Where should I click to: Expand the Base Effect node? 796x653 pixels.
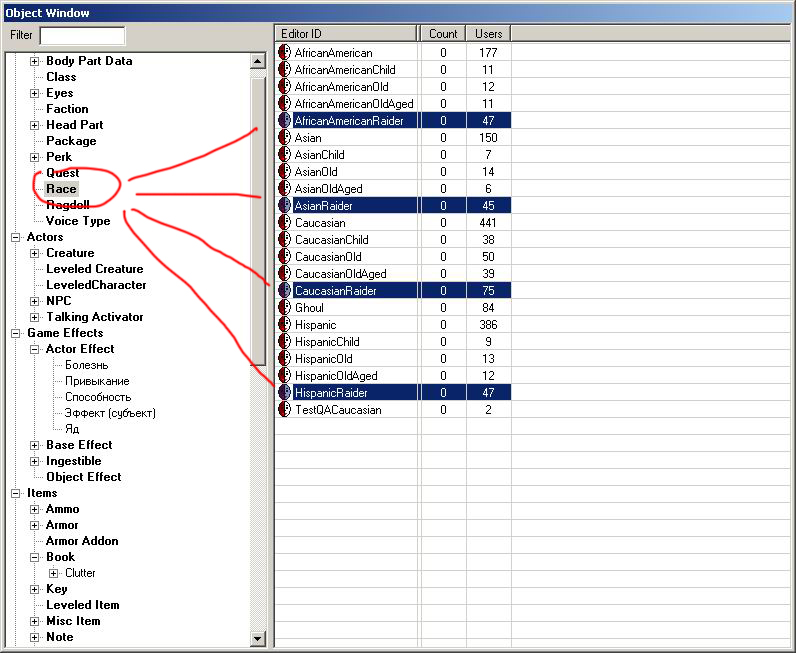click(x=35, y=445)
